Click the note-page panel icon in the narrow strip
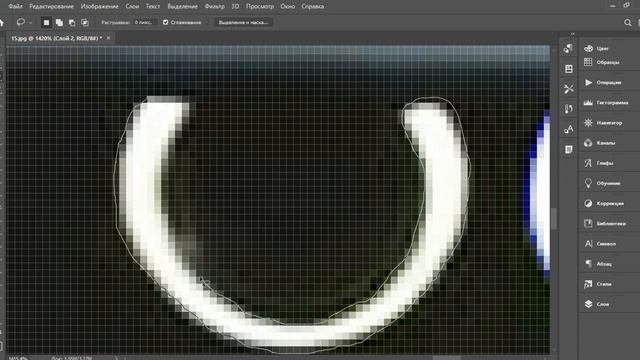This screenshot has height=360, width=640. click(x=569, y=149)
